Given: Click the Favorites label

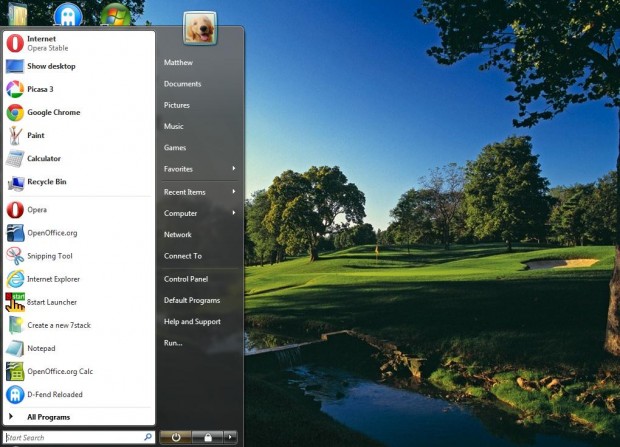Looking at the screenshot, I should pyautogui.click(x=178, y=169).
